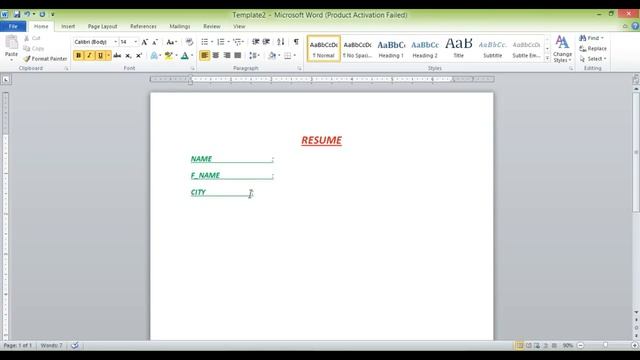Click the Zoom In plus button
The width and height of the screenshot is (640, 360).
[635, 345]
